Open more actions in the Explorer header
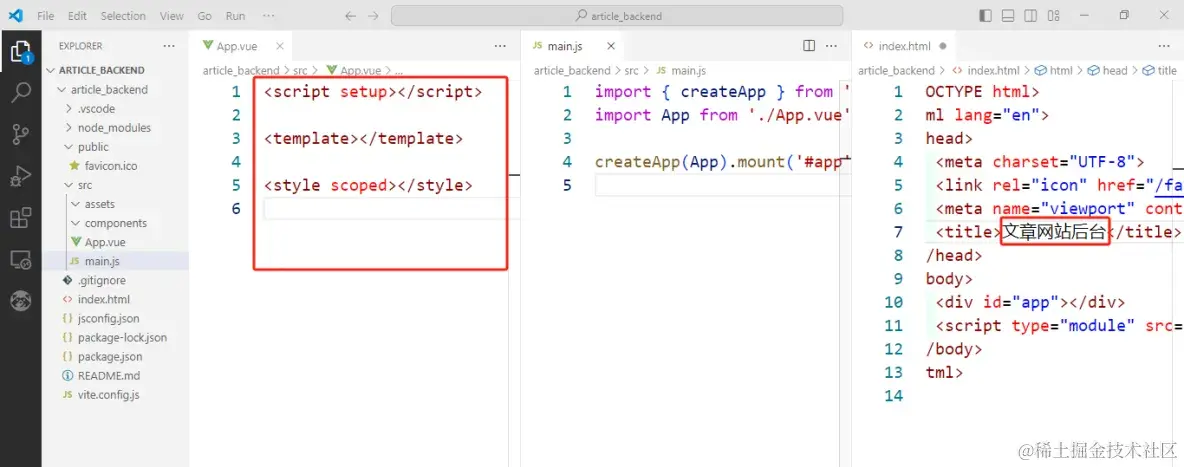Screen dimensions: 1184x467 168,46
